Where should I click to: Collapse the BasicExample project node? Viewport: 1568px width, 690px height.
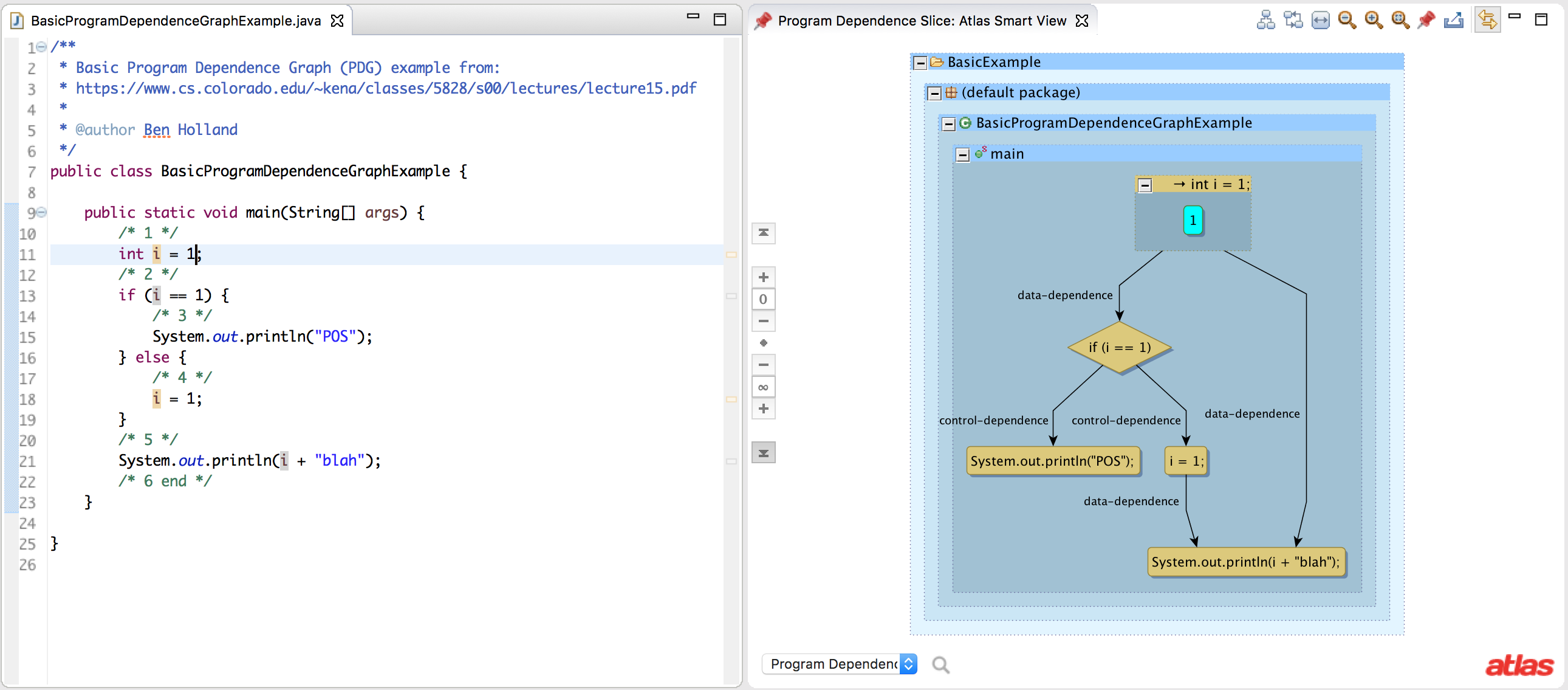tap(920, 63)
